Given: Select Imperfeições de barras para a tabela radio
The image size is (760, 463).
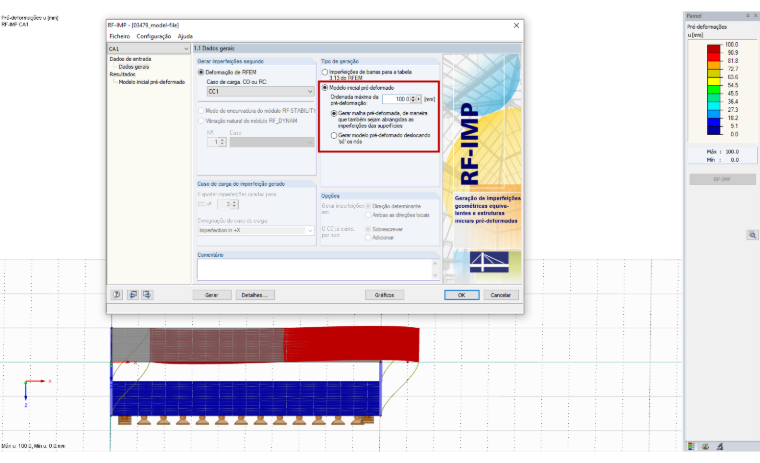Looking at the screenshot, I should click(325, 72).
